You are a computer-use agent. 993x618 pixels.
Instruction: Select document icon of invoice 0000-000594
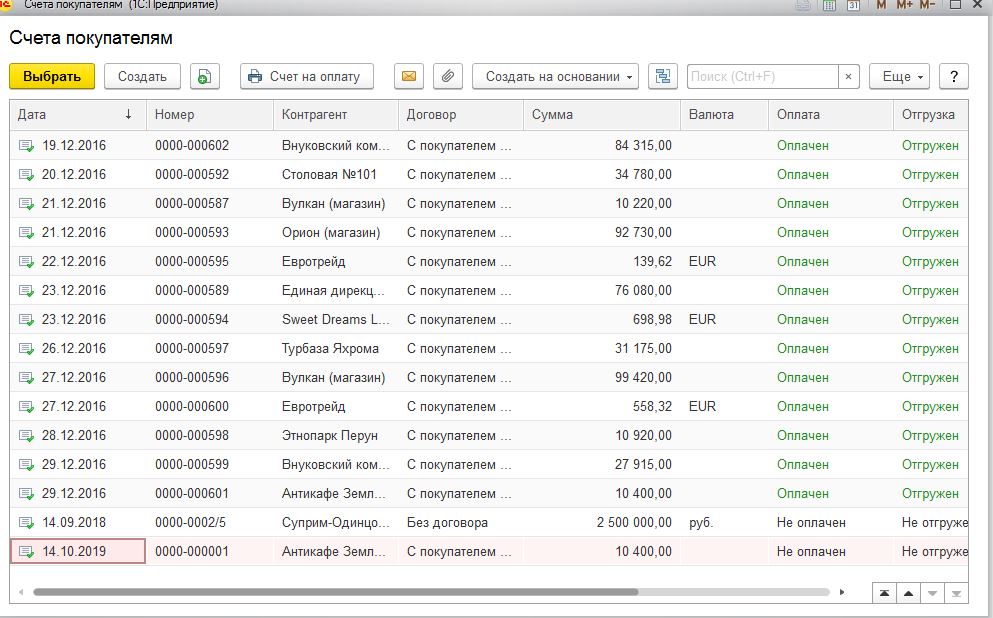26,320
